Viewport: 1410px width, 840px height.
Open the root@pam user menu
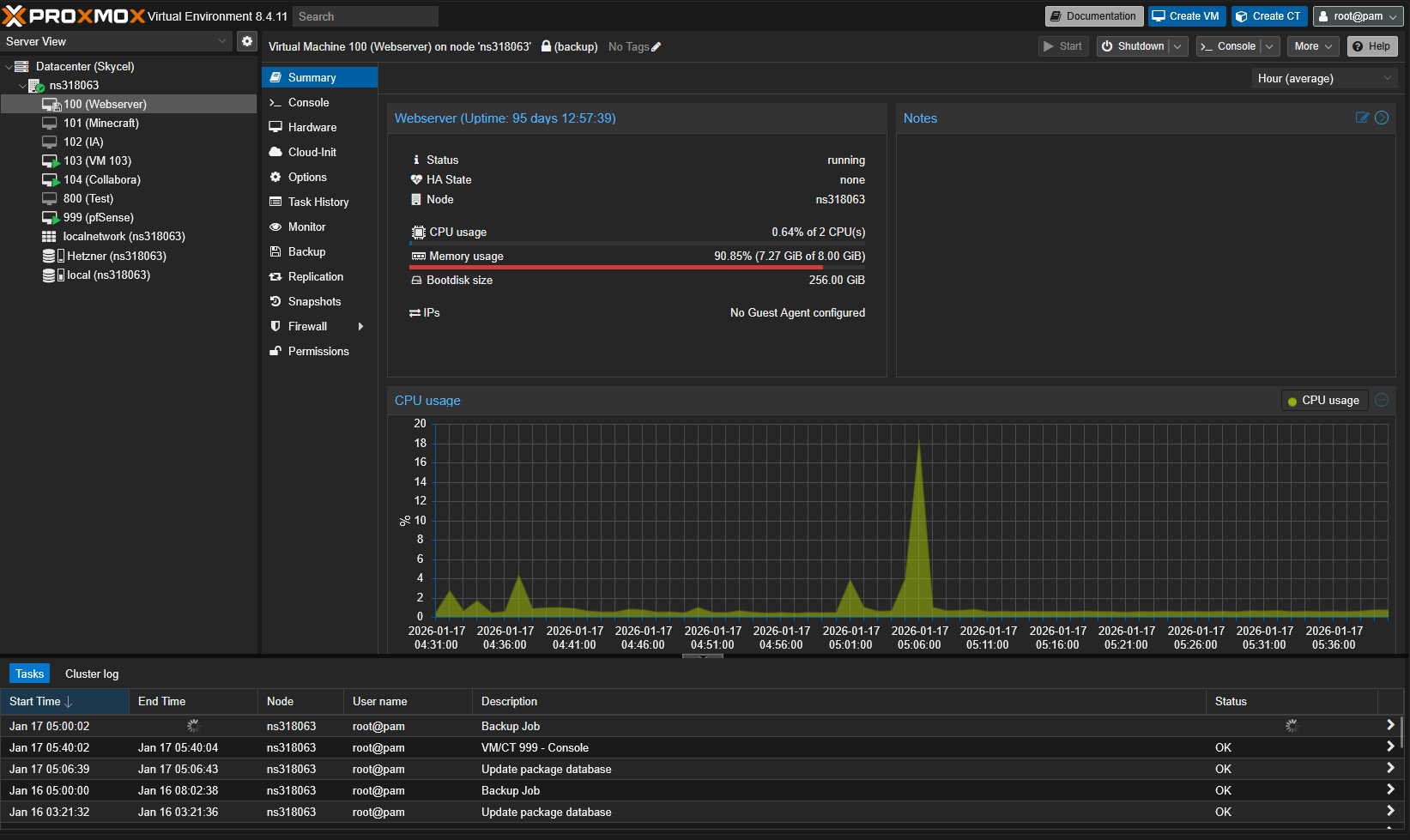(1357, 15)
